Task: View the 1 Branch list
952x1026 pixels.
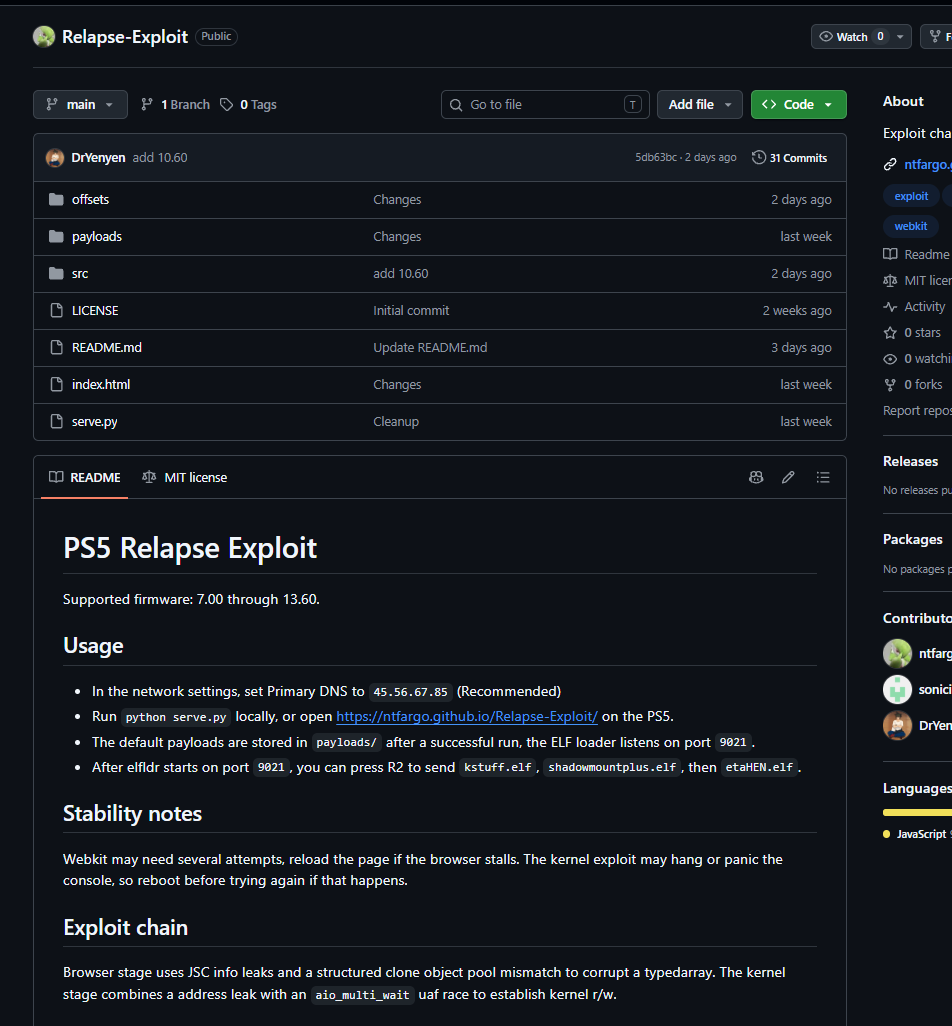Action: (x=175, y=105)
